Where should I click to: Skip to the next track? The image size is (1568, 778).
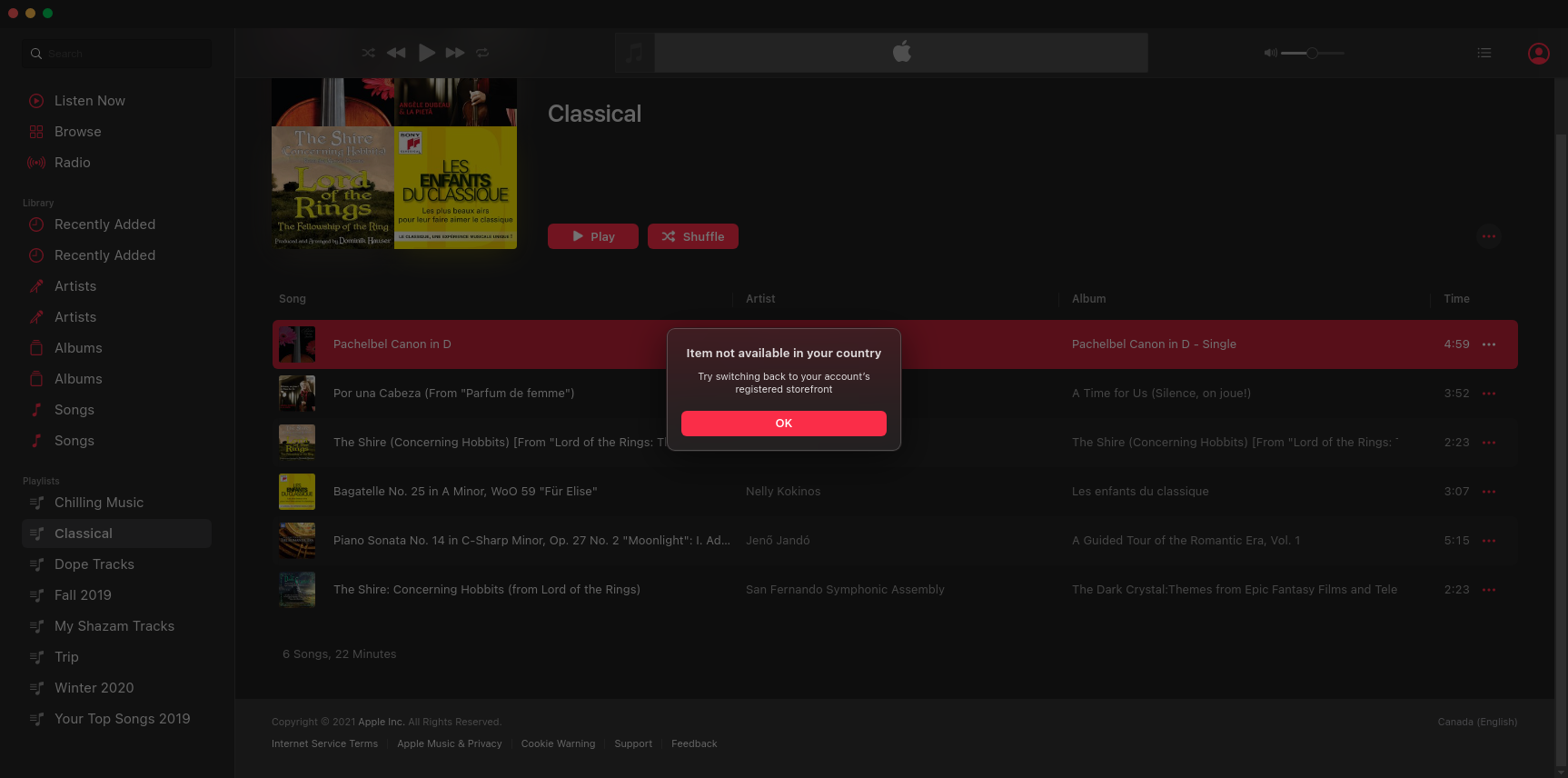(455, 53)
